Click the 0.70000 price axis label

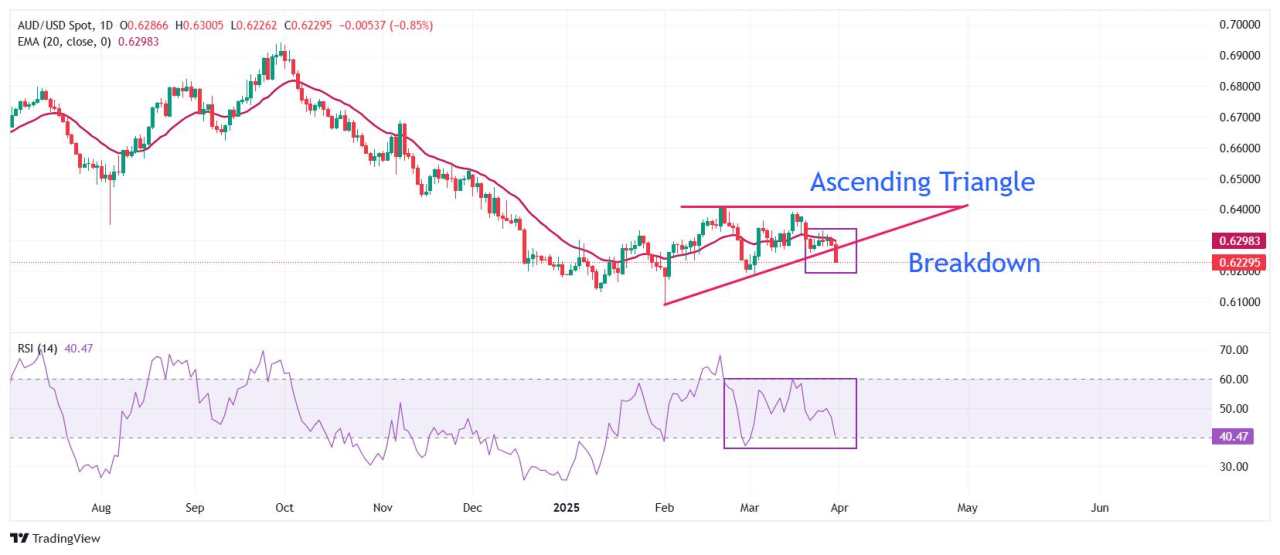coord(1239,24)
